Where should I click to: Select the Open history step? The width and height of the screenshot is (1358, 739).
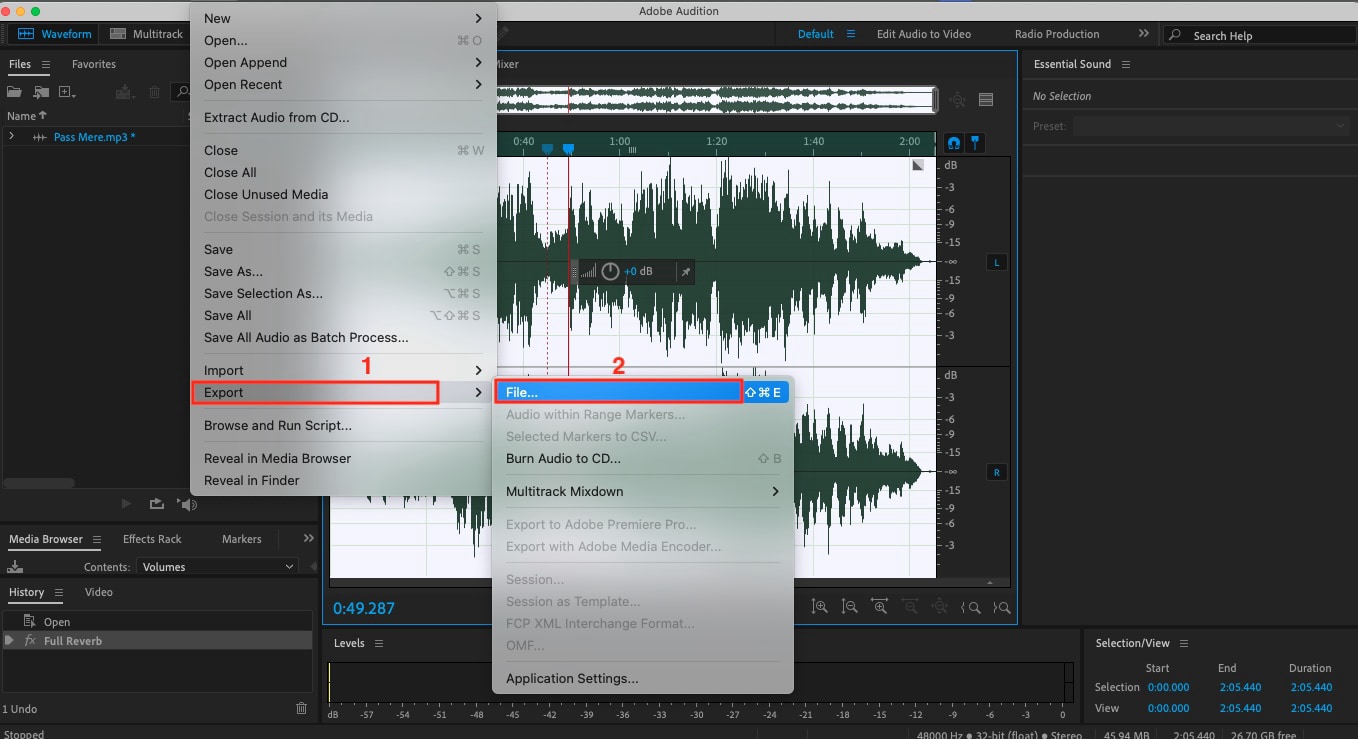coord(158,622)
